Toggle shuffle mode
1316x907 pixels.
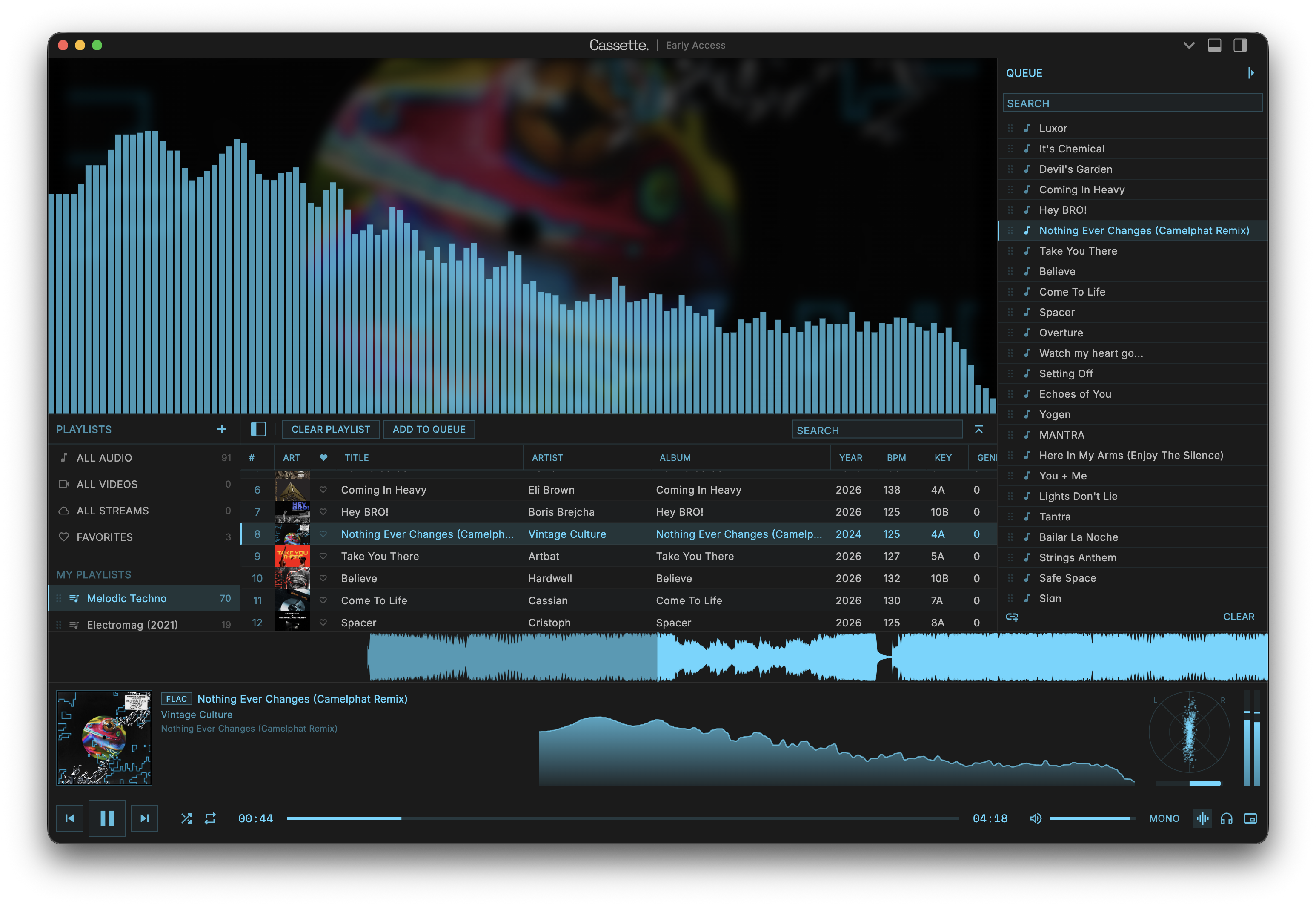pos(186,818)
